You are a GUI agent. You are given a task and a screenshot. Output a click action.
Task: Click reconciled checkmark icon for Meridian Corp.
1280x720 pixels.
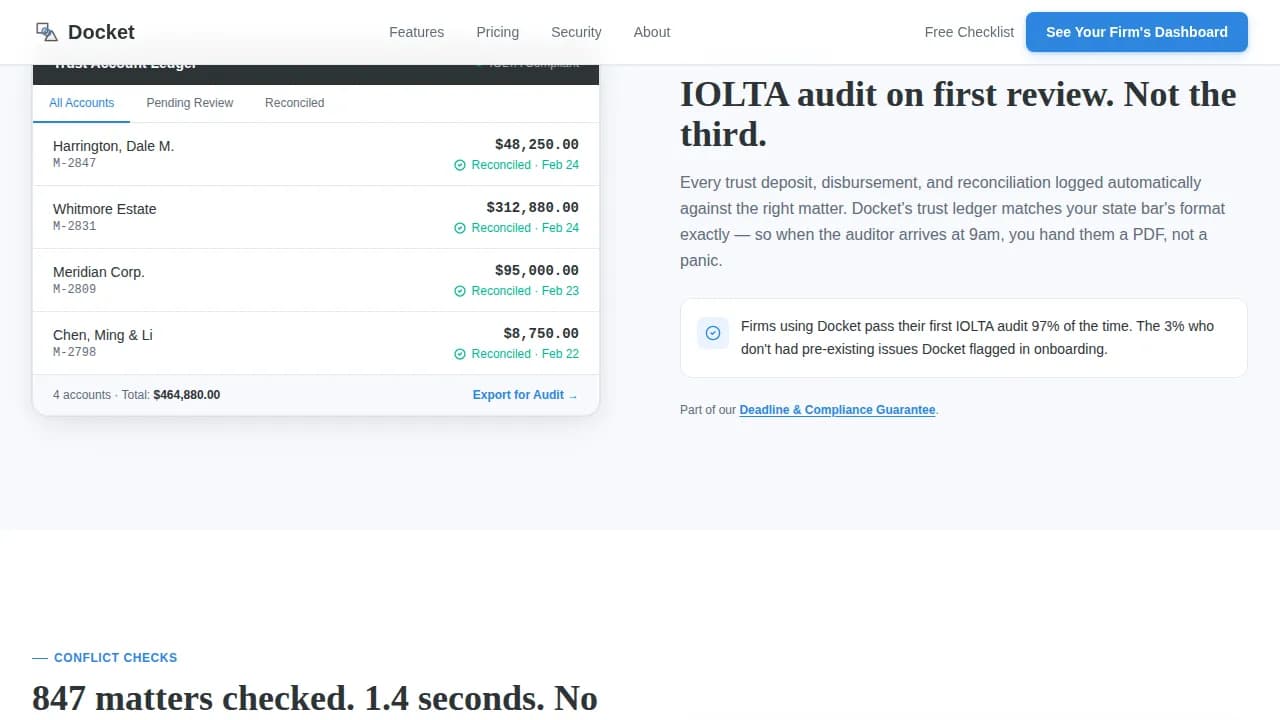[460, 291]
